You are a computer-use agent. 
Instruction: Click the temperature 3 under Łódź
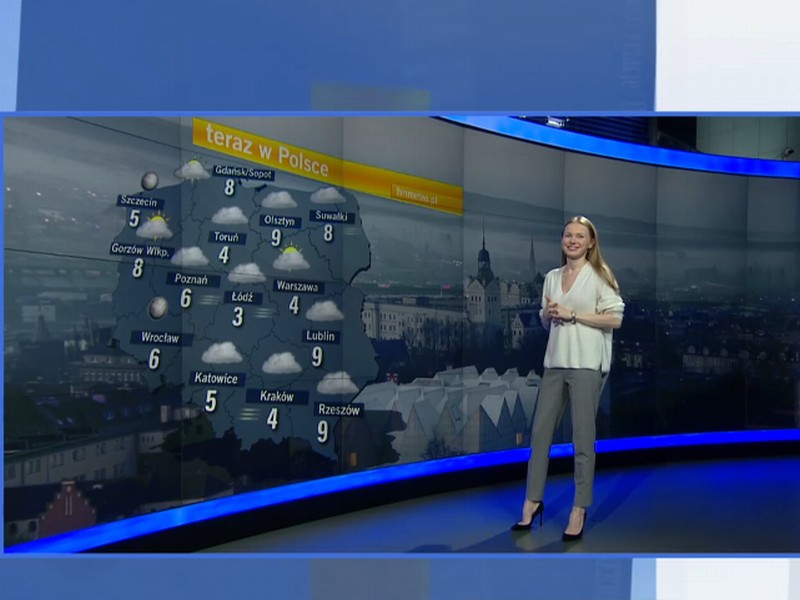point(238,317)
